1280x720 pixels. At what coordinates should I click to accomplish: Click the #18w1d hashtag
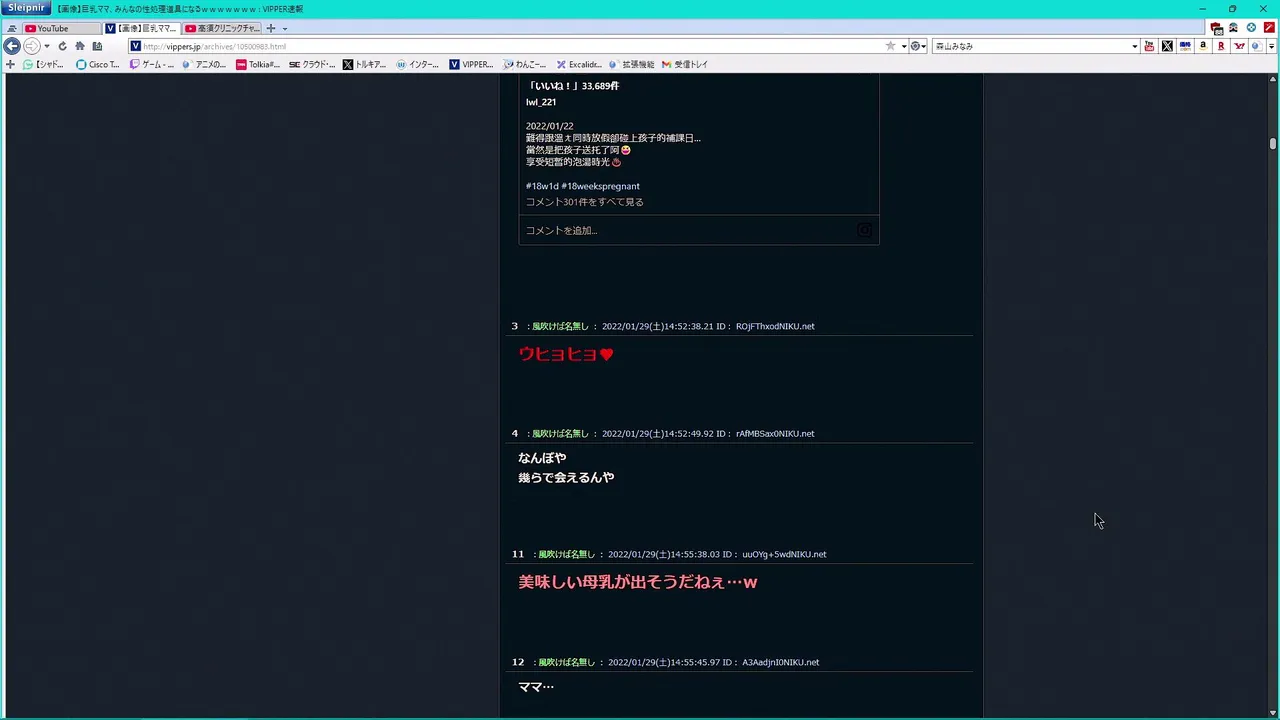(542, 186)
